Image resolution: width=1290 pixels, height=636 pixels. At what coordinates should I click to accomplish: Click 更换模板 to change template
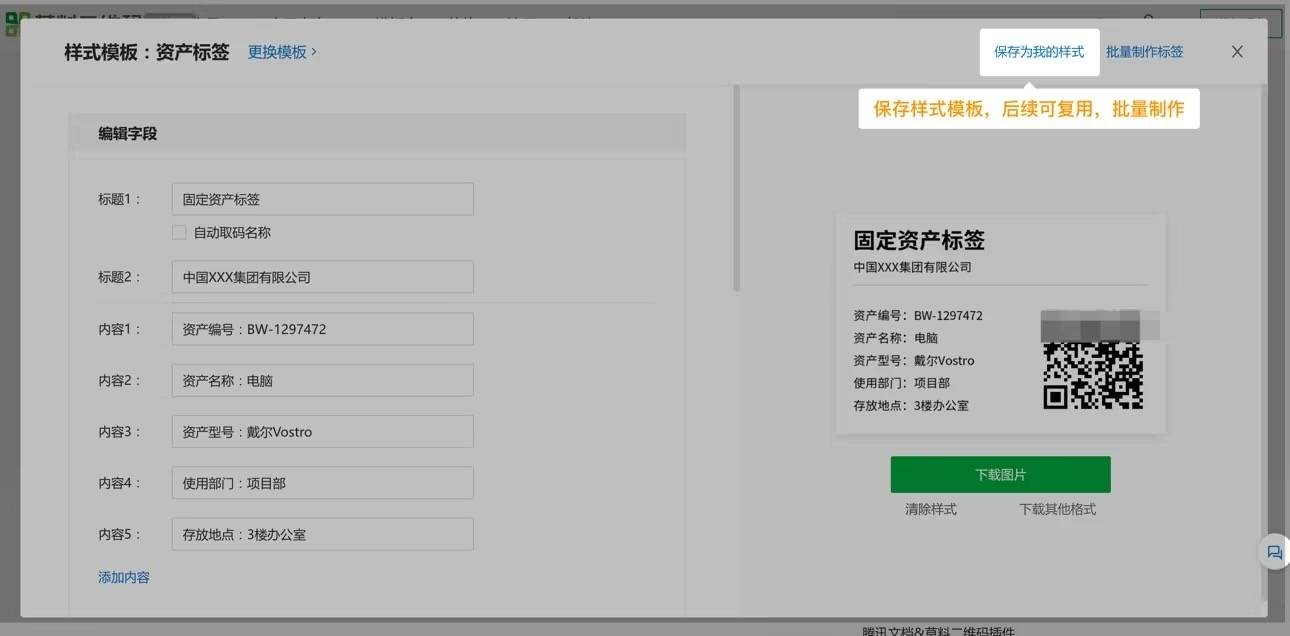[x=282, y=52]
